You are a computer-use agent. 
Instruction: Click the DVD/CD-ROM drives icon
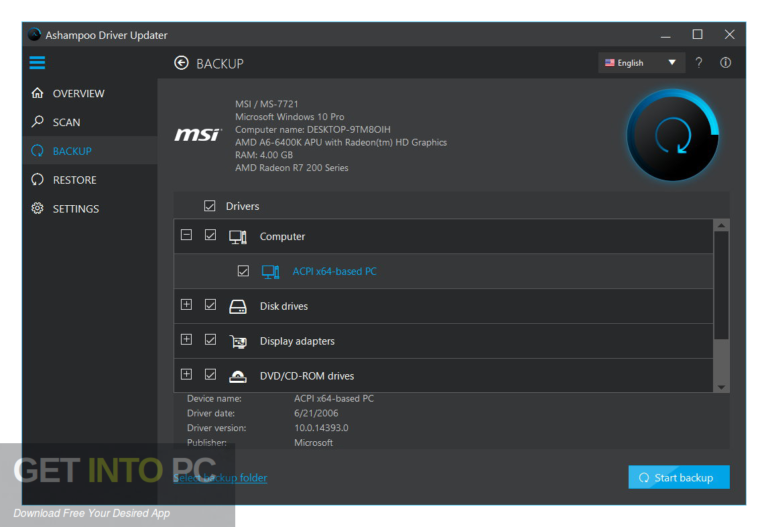pos(238,376)
